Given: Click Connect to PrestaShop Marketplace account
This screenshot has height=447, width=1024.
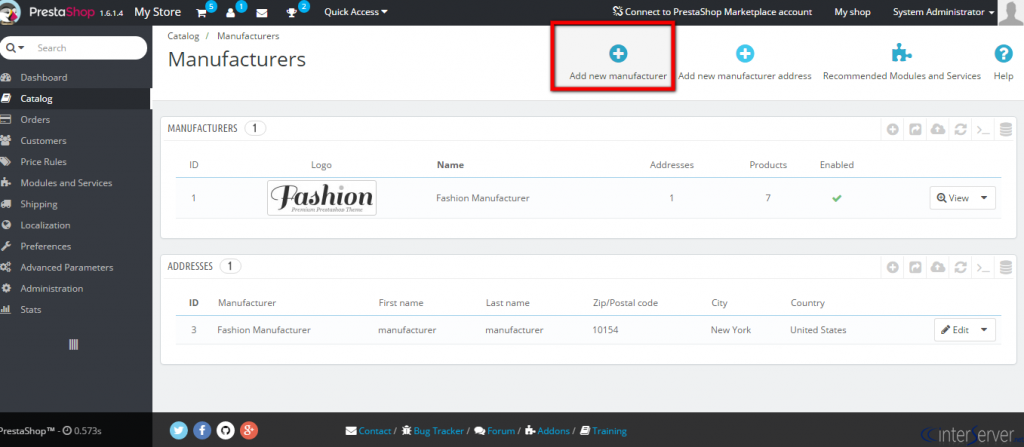Looking at the screenshot, I should tap(712, 12).
